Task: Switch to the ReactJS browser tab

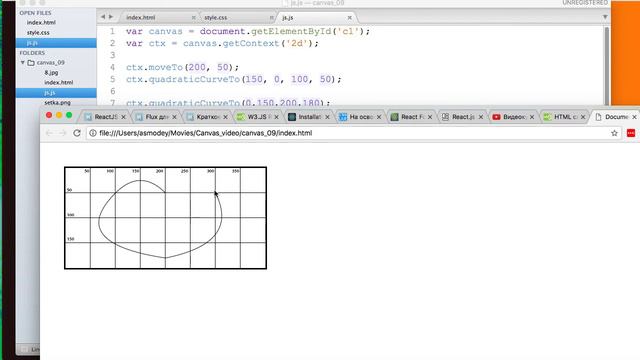Action: pyautogui.click(x=104, y=117)
